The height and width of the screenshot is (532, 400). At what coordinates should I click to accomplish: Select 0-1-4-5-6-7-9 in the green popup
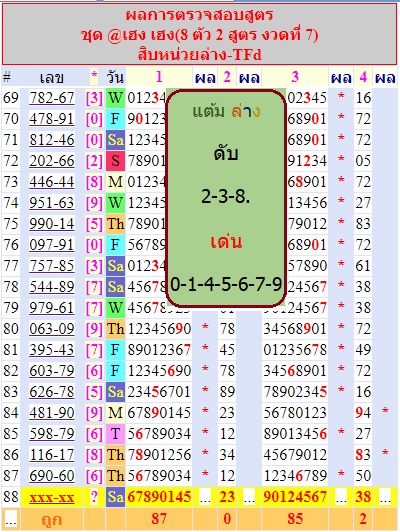tap(226, 284)
